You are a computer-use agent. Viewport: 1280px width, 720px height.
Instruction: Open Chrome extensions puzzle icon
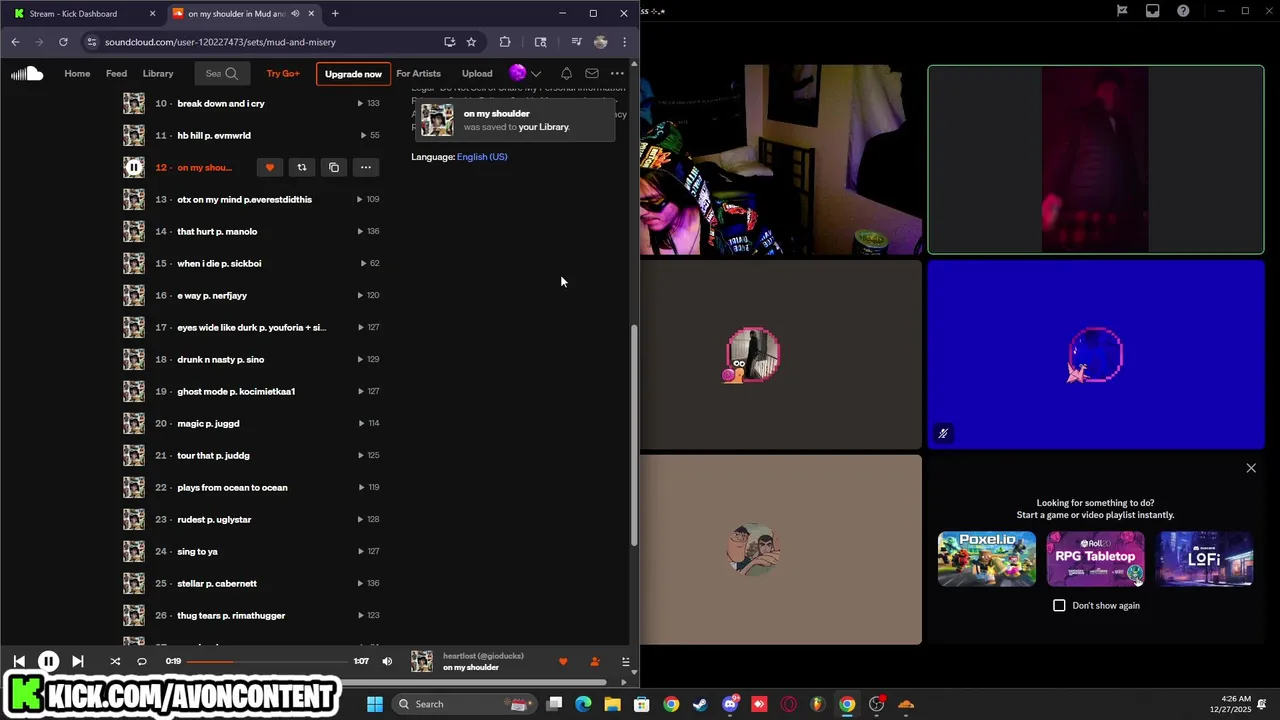tap(504, 42)
